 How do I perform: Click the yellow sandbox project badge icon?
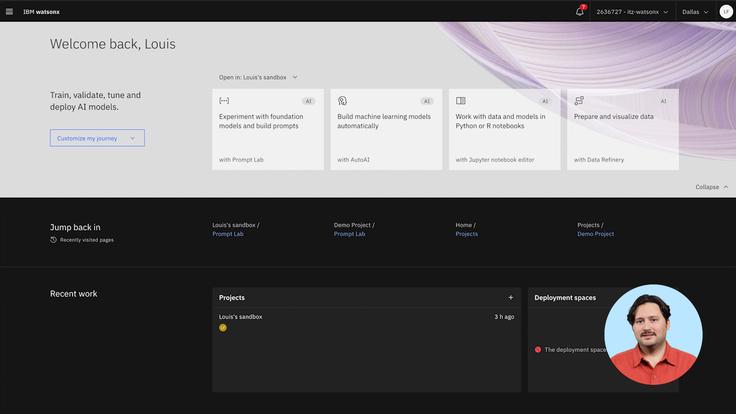click(x=223, y=328)
